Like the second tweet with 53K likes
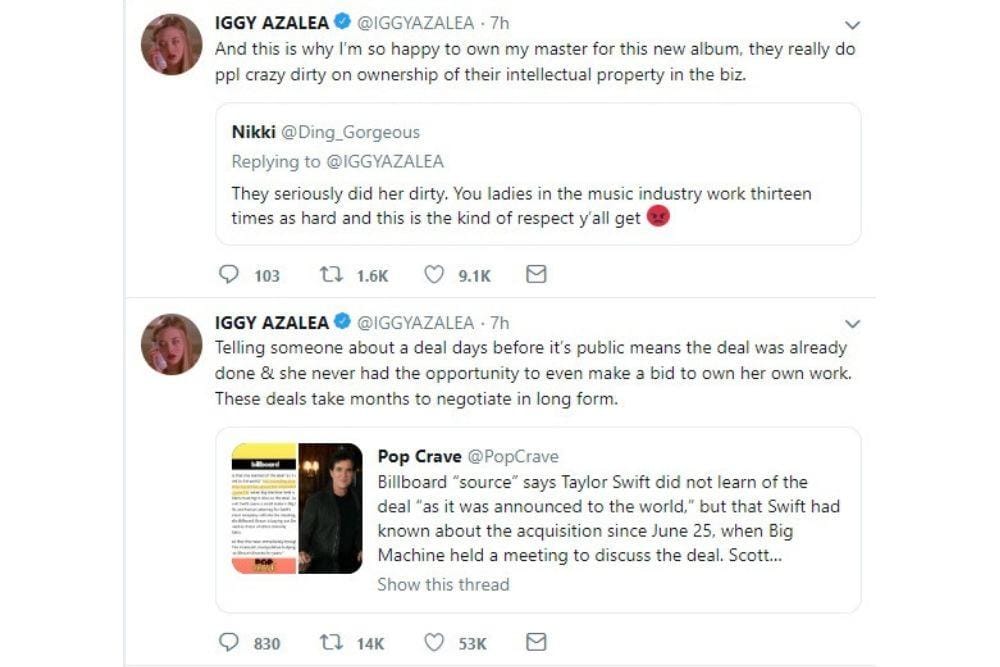Image resolution: width=1000 pixels, height=667 pixels. point(434,641)
